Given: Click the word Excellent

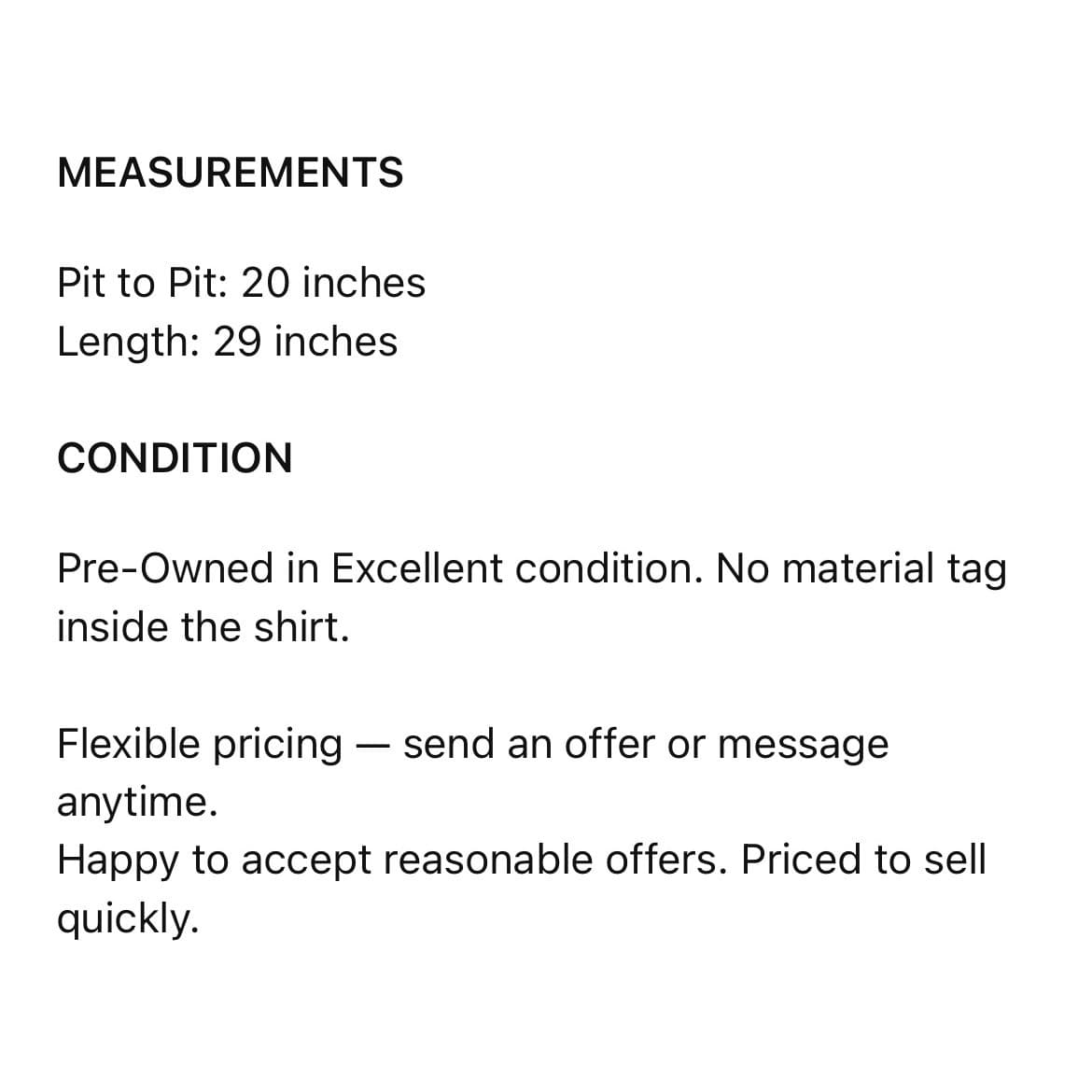Looking at the screenshot, I should pos(416,568).
